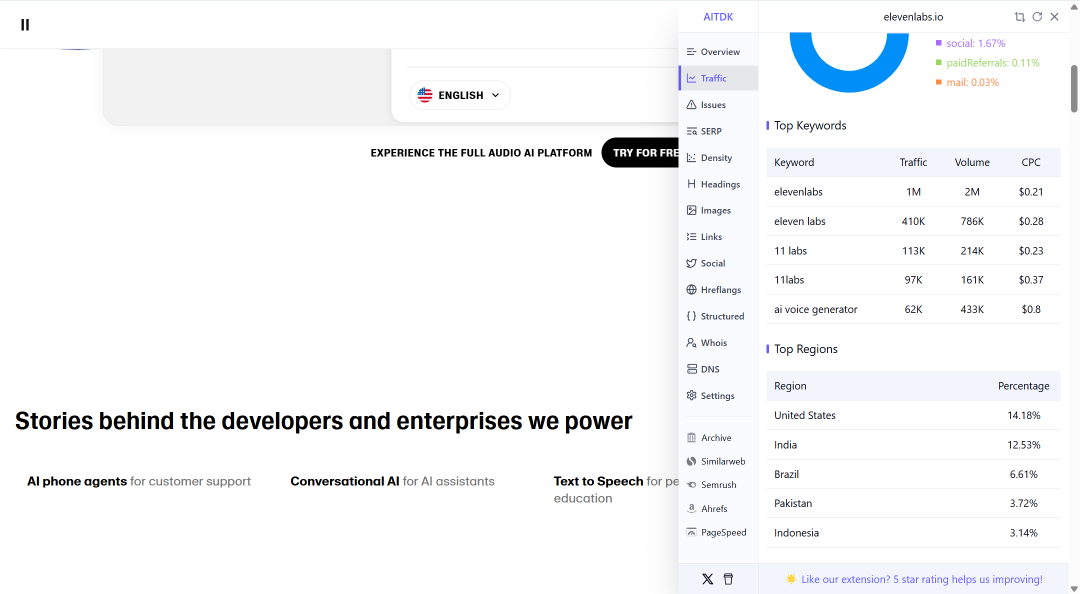1080x594 pixels.
Task: Open the Density chart icon
Action: click(x=691, y=158)
